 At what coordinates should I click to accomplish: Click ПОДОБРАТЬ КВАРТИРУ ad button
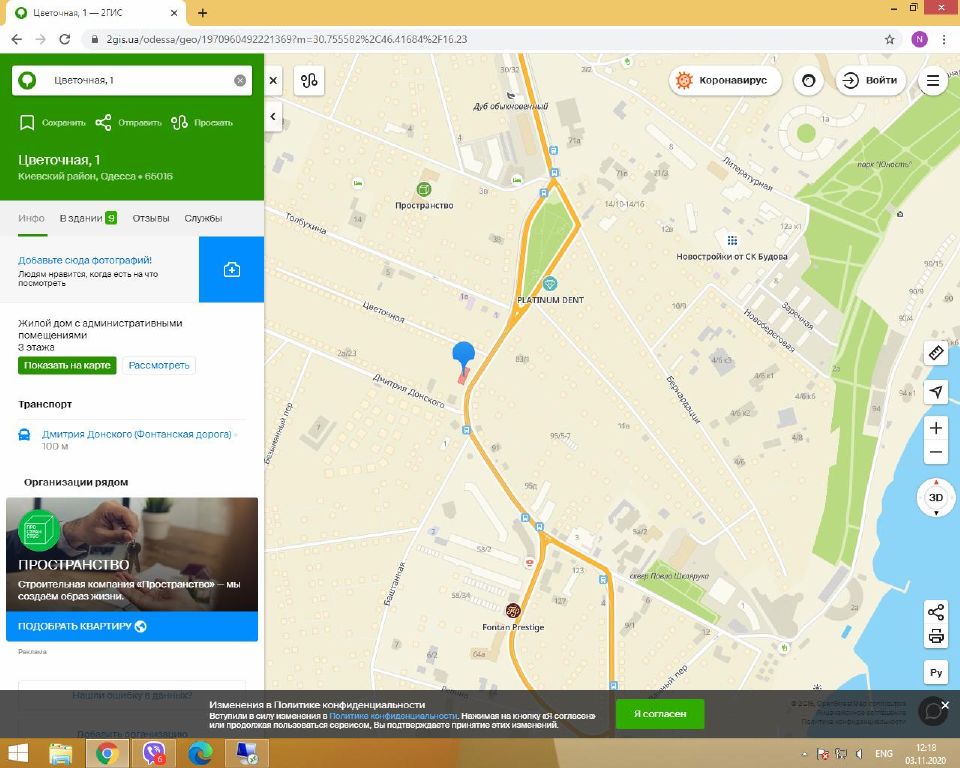[x=132, y=626]
